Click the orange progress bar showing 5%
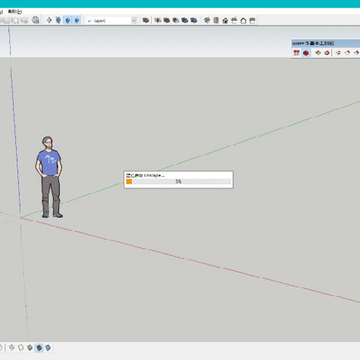 tap(178, 182)
